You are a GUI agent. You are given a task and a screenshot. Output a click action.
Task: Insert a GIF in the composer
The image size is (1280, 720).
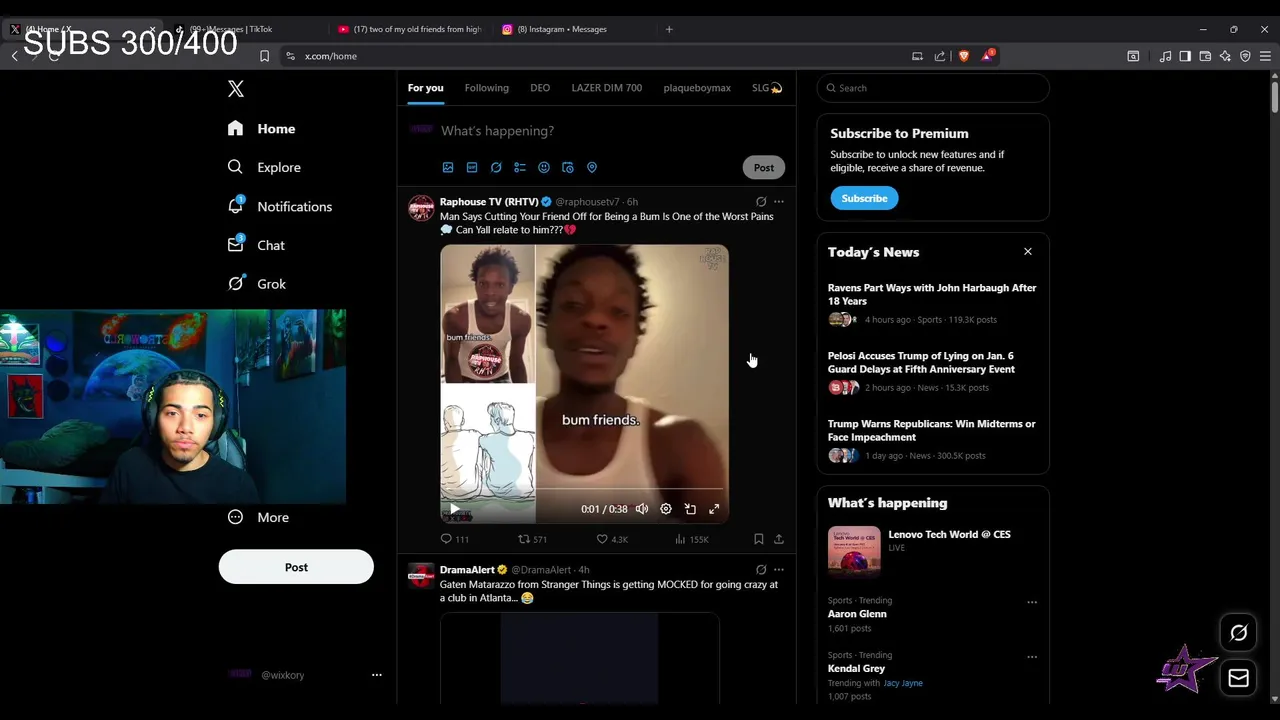[x=472, y=168]
